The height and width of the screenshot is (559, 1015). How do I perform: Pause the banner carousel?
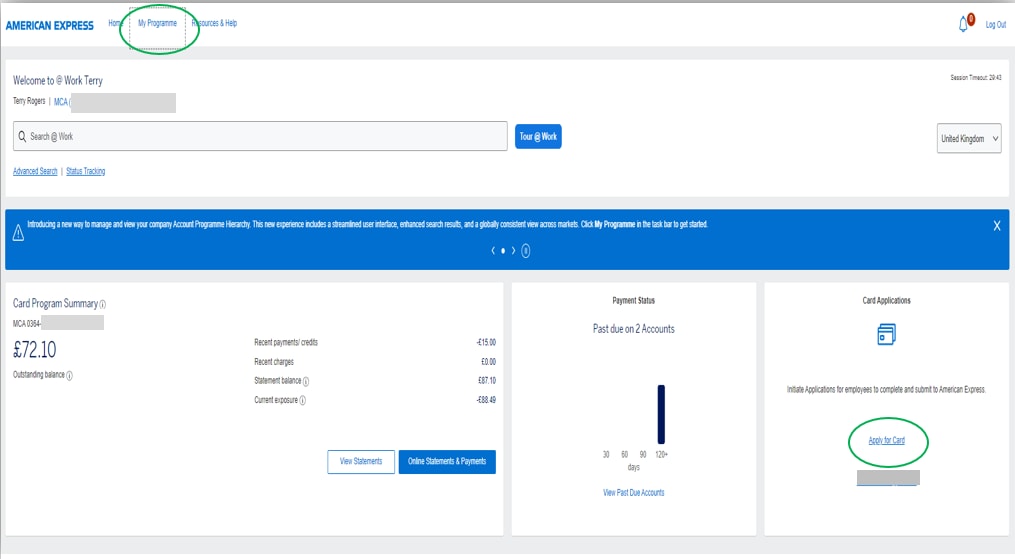coord(526,251)
